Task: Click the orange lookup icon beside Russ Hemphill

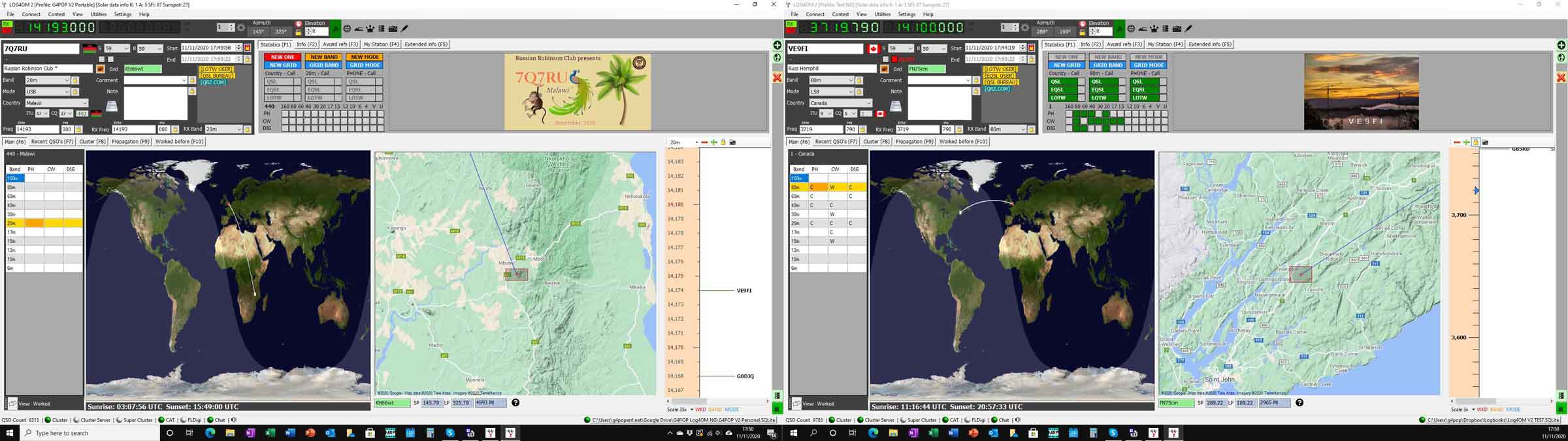Action: point(885,69)
